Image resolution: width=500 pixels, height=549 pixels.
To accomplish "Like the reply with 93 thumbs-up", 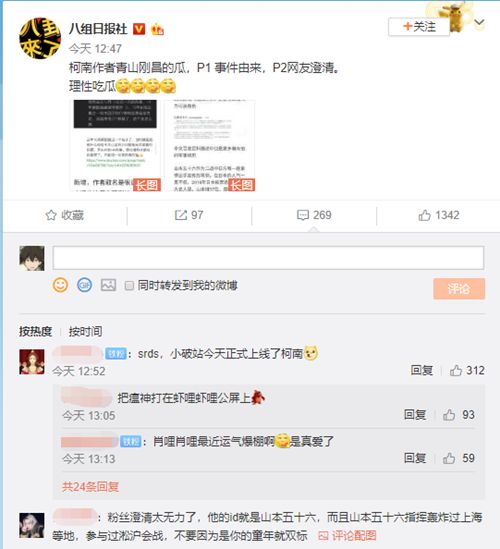I will pyautogui.click(x=449, y=415).
